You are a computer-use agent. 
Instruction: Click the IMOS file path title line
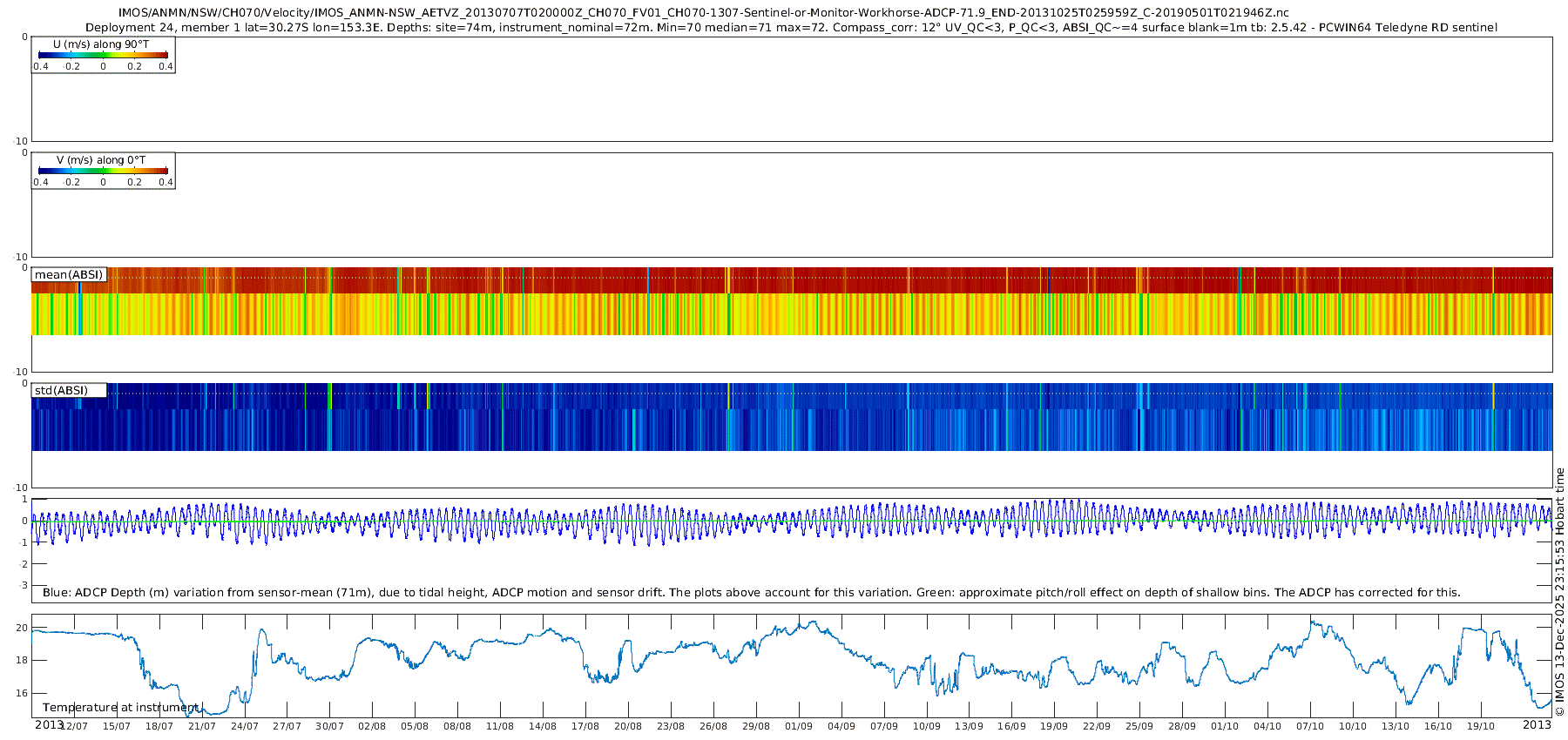click(x=703, y=13)
